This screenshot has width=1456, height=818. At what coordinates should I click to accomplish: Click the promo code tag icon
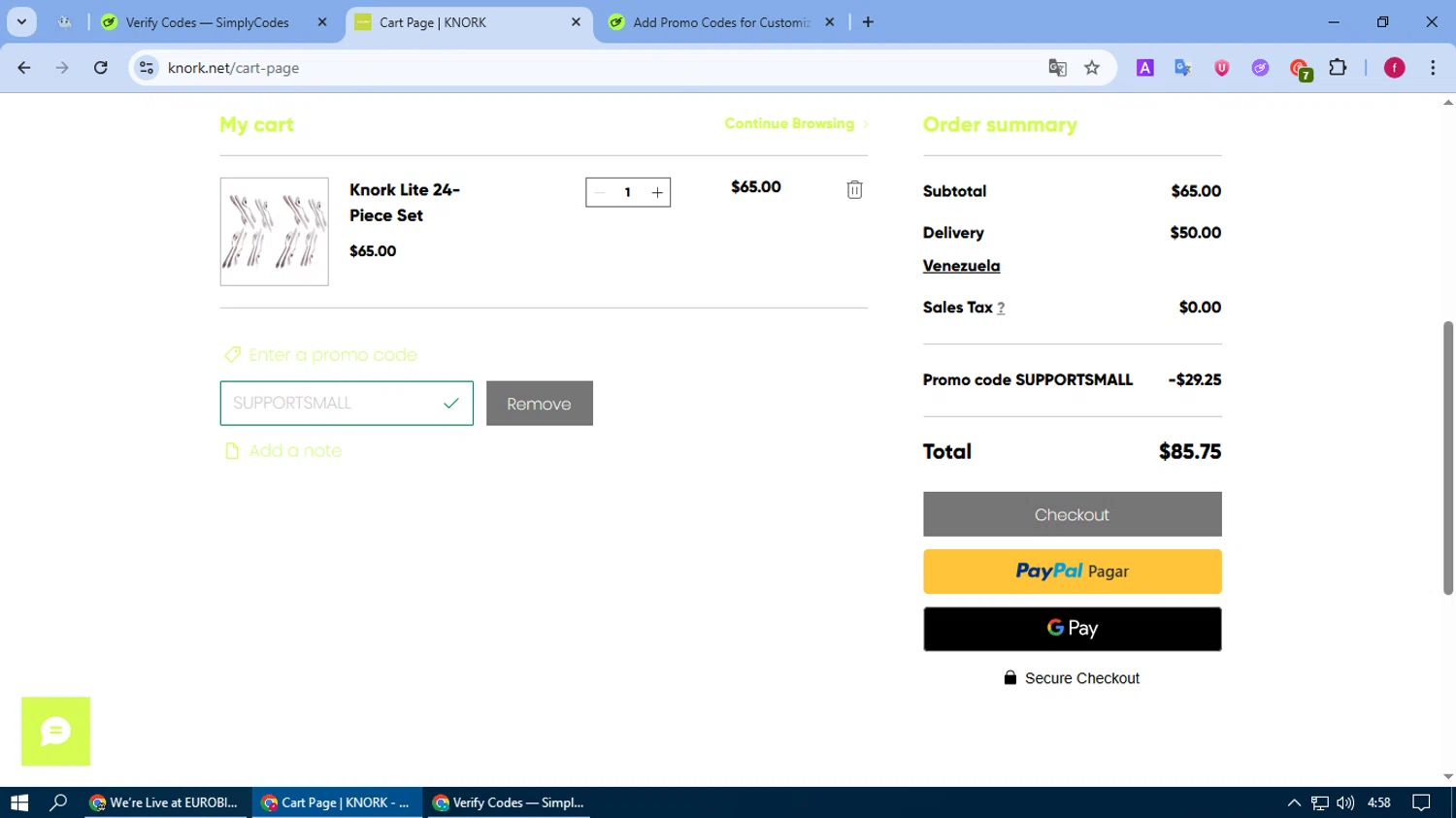coord(232,355)
